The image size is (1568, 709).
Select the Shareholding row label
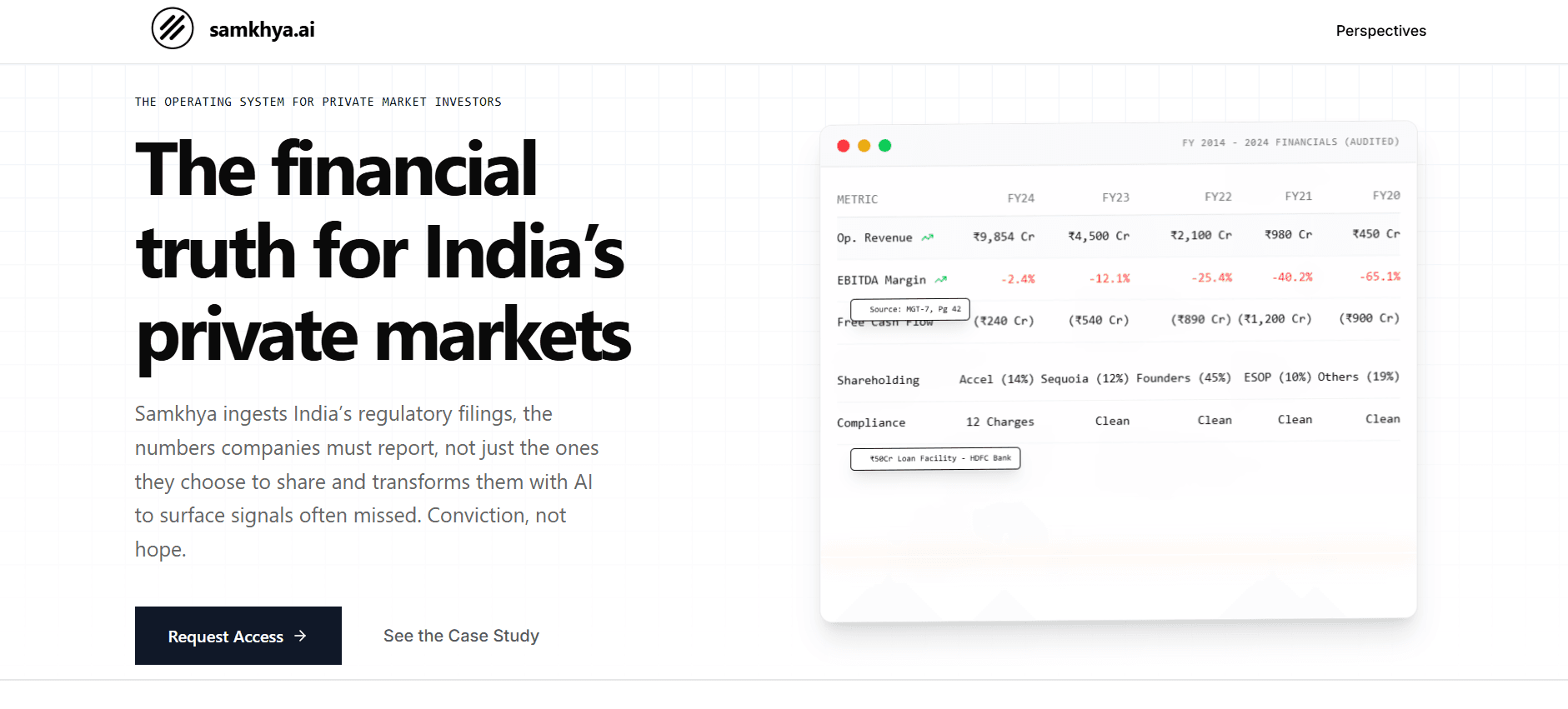[x=878, y=380]
